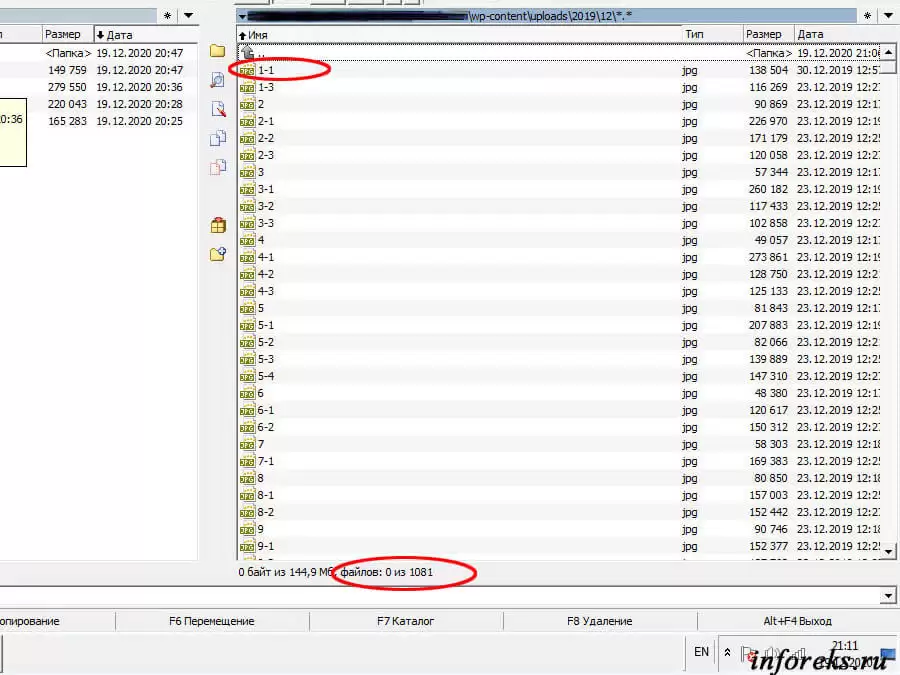Open right panel favorites asterisk button
Viewport: 900px width, 675px height.
pos(868,16)
